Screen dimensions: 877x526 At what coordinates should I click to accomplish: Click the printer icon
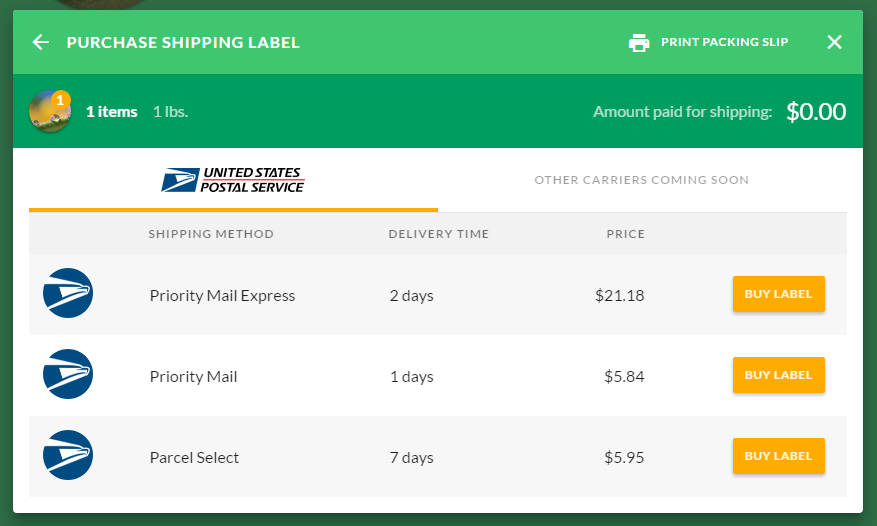point(639,42)
